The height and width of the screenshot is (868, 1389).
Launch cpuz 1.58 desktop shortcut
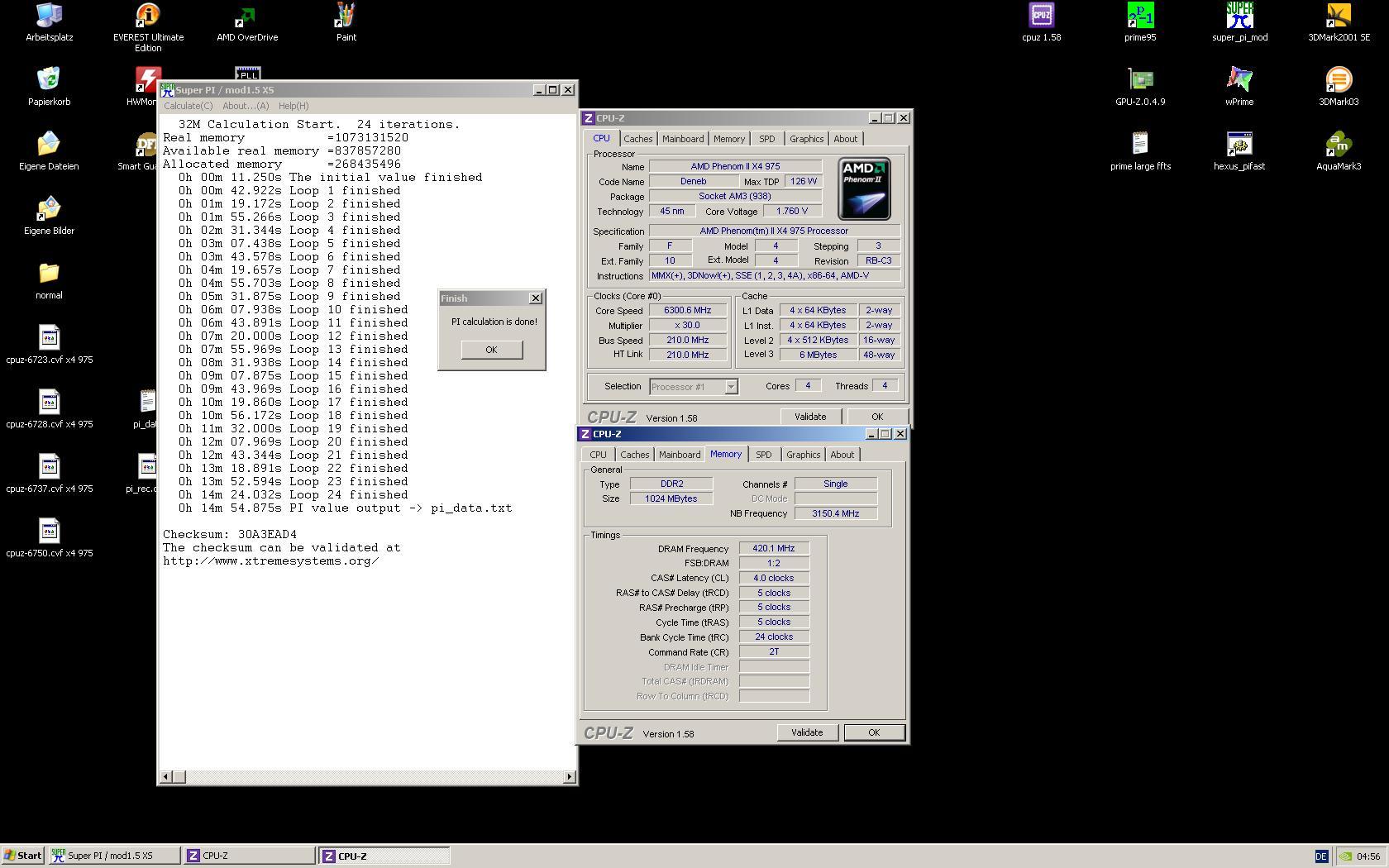pyautogui.click(x=1041, y=22)
